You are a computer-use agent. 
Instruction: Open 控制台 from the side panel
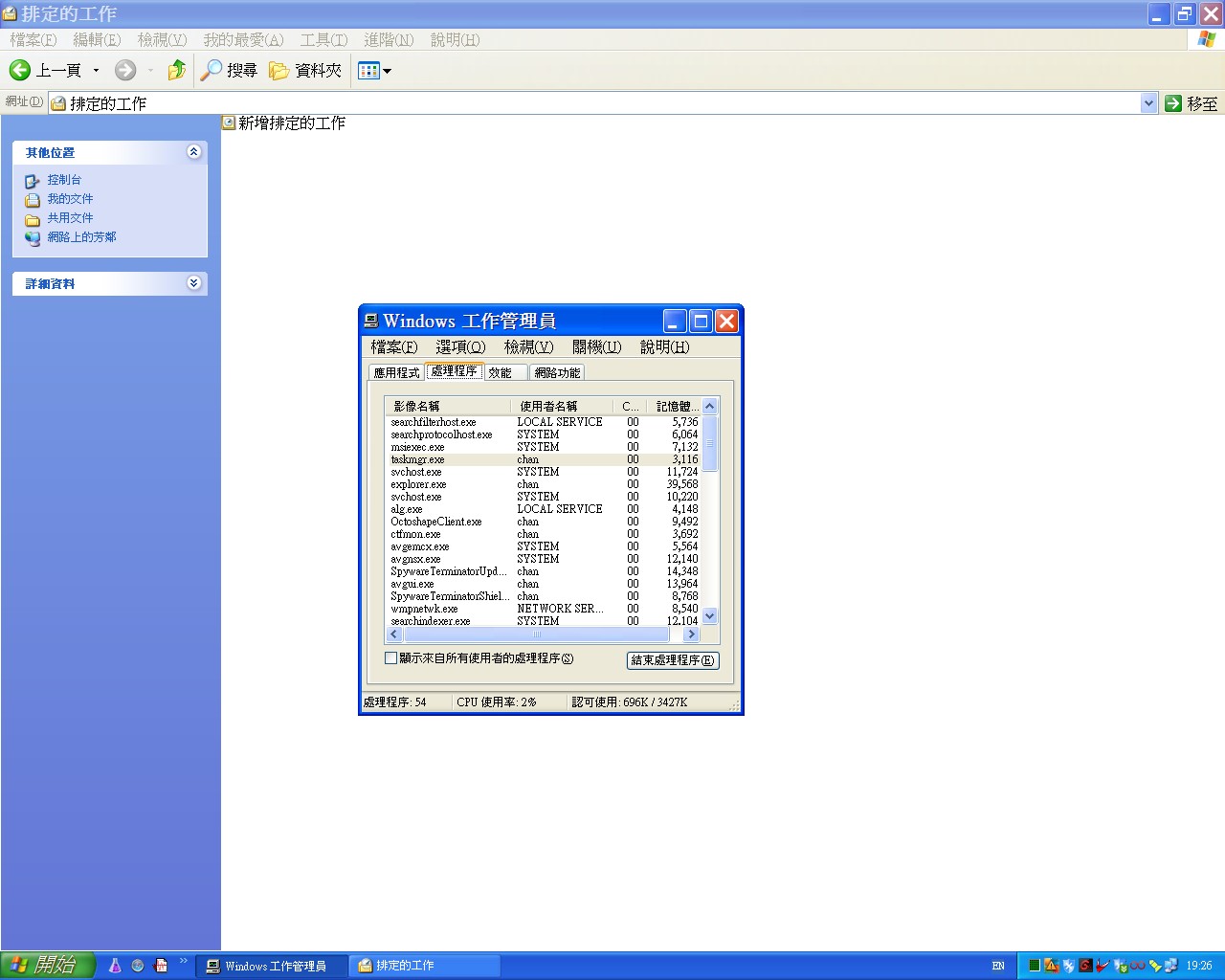(64, 180)
